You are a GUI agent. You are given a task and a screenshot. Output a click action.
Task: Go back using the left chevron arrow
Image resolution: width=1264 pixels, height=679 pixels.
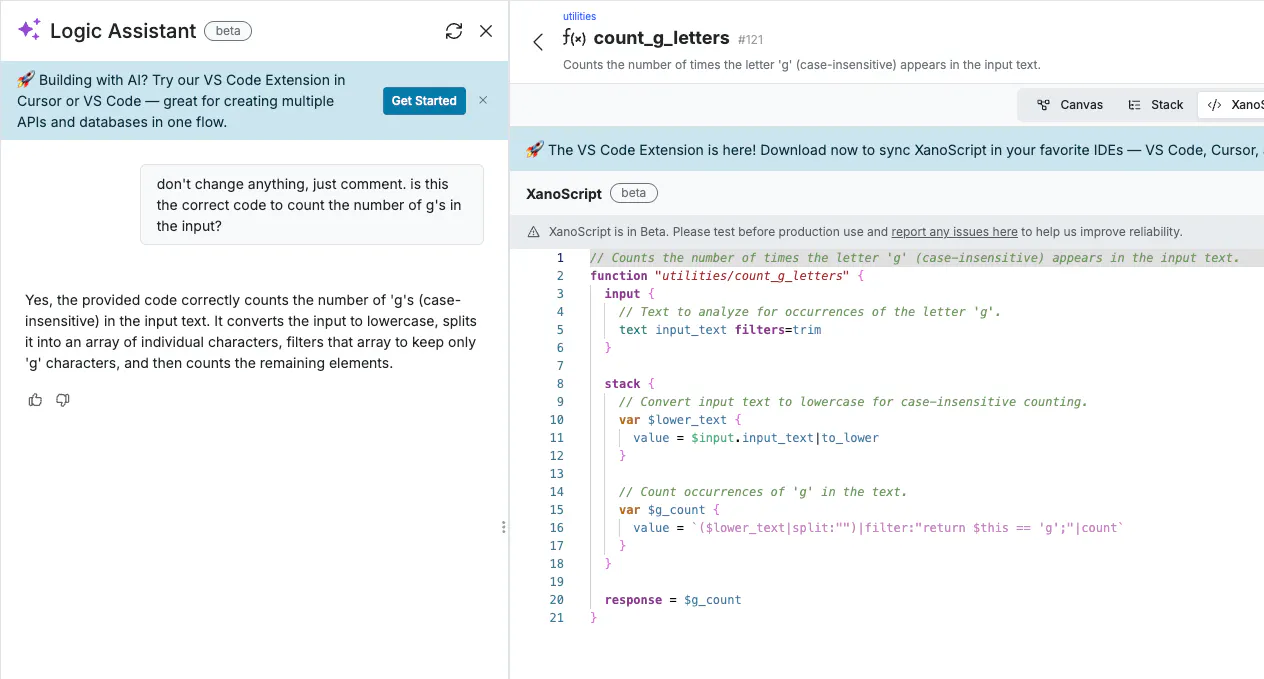pyautogui.click(x=538, y=42)
